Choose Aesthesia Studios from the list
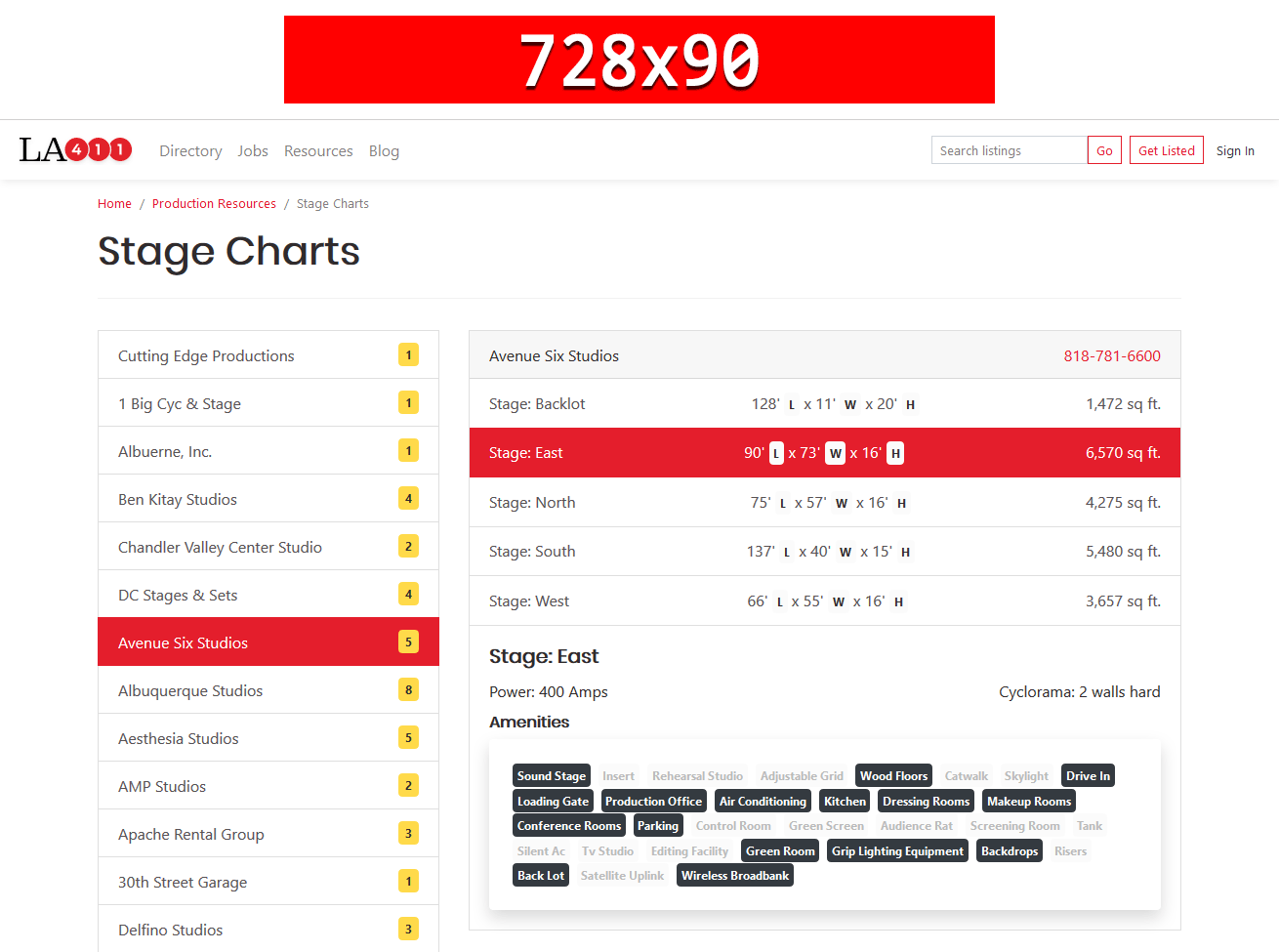The image size is (1279, 952). click(x=268, y=737)
